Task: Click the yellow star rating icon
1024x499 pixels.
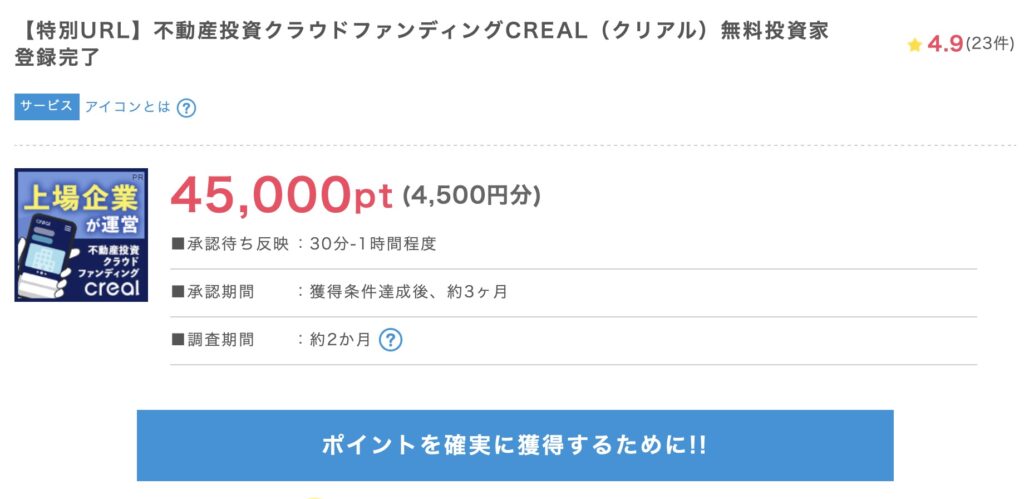Action: point(914,45)
